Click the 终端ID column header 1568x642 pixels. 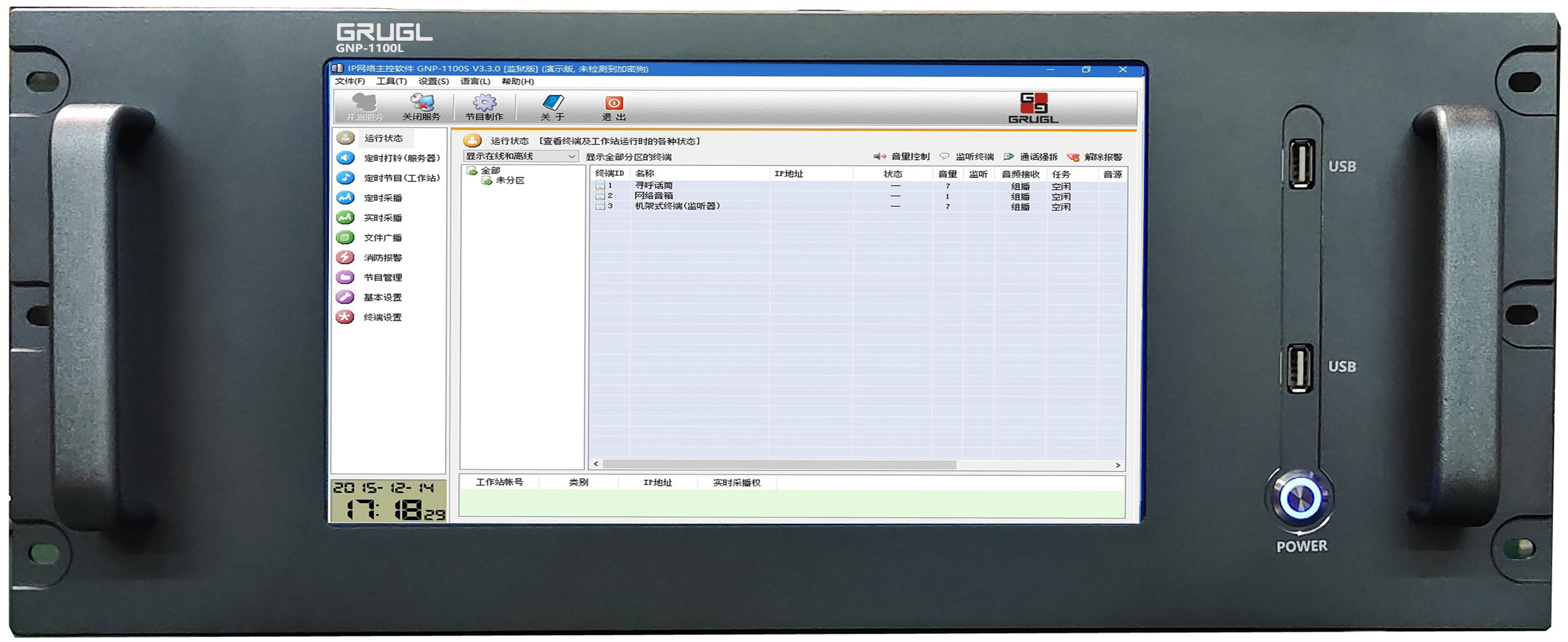coord(610,173)
